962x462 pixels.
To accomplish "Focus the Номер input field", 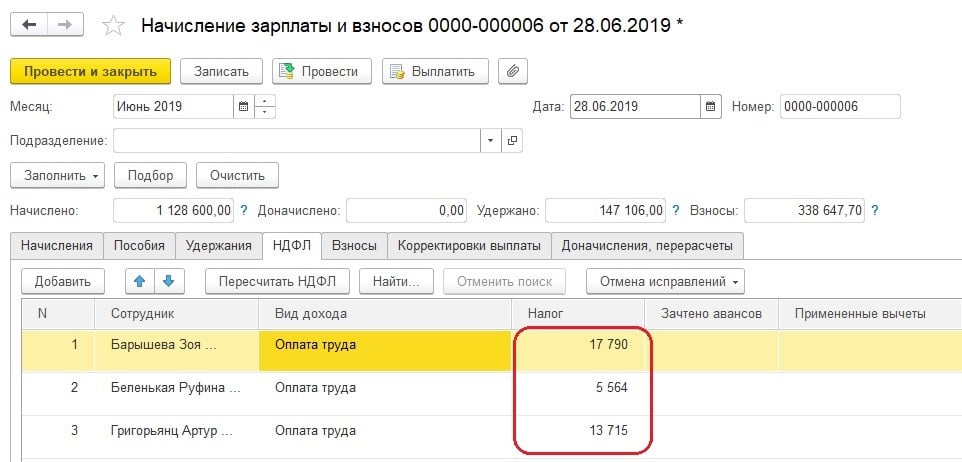I will tap(841, 106).
